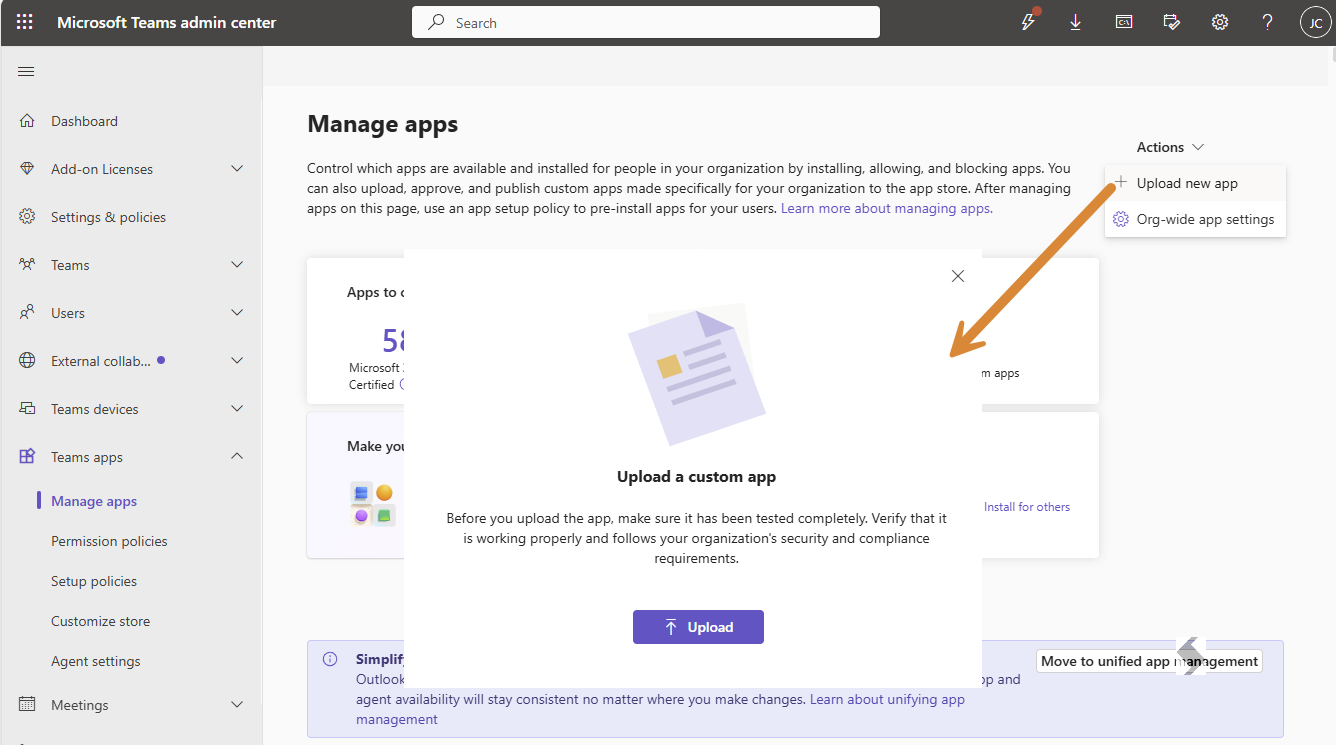Open Cloud Shell icon in header
This screenshot has height=745, width=1336.
tap(1124, 22)
